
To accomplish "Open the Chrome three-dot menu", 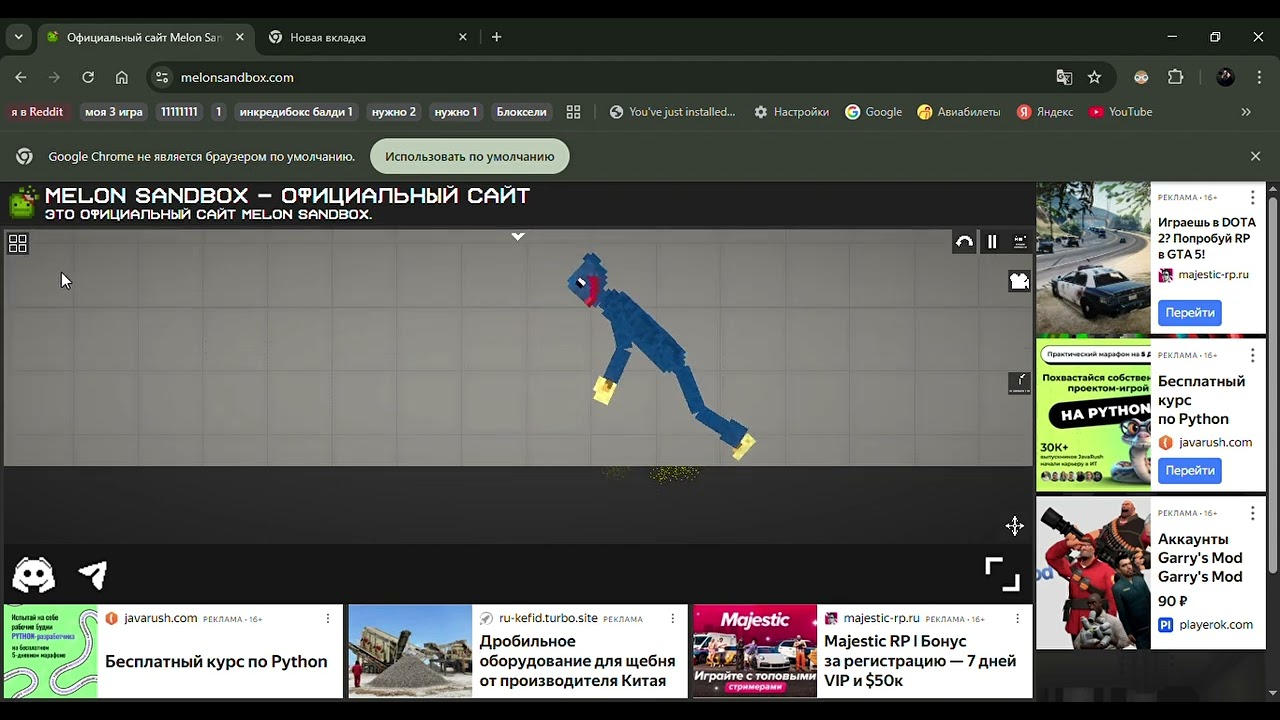I will pos(1259,77).
